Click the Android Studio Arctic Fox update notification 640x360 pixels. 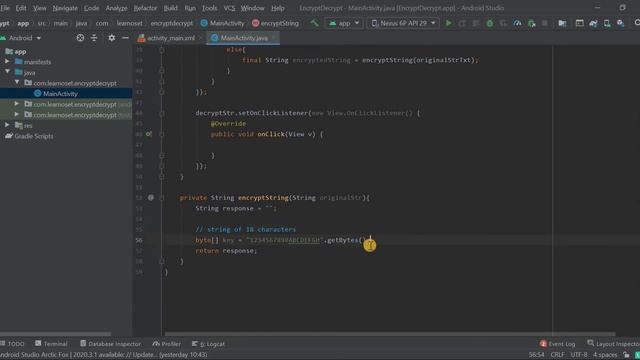104,355
